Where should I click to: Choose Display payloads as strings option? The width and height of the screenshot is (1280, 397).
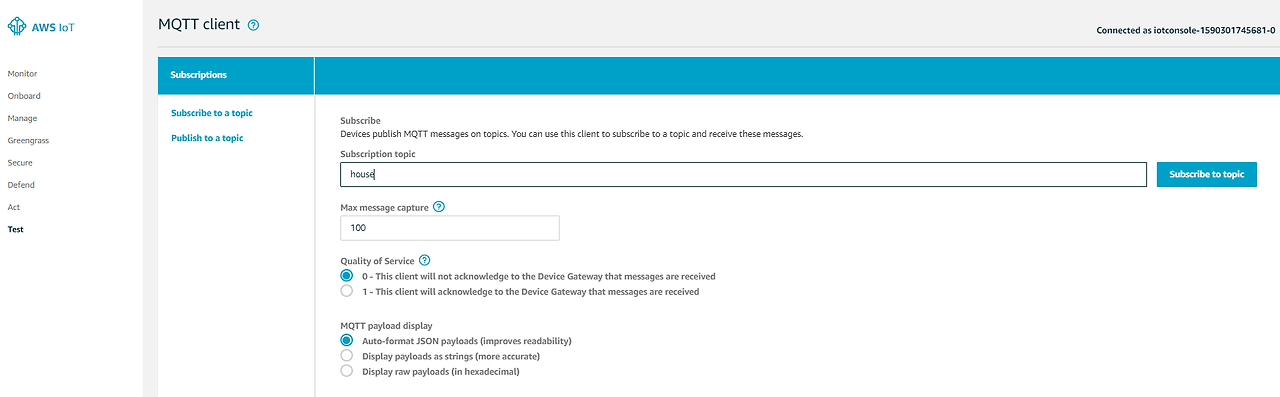pos(347,356)
